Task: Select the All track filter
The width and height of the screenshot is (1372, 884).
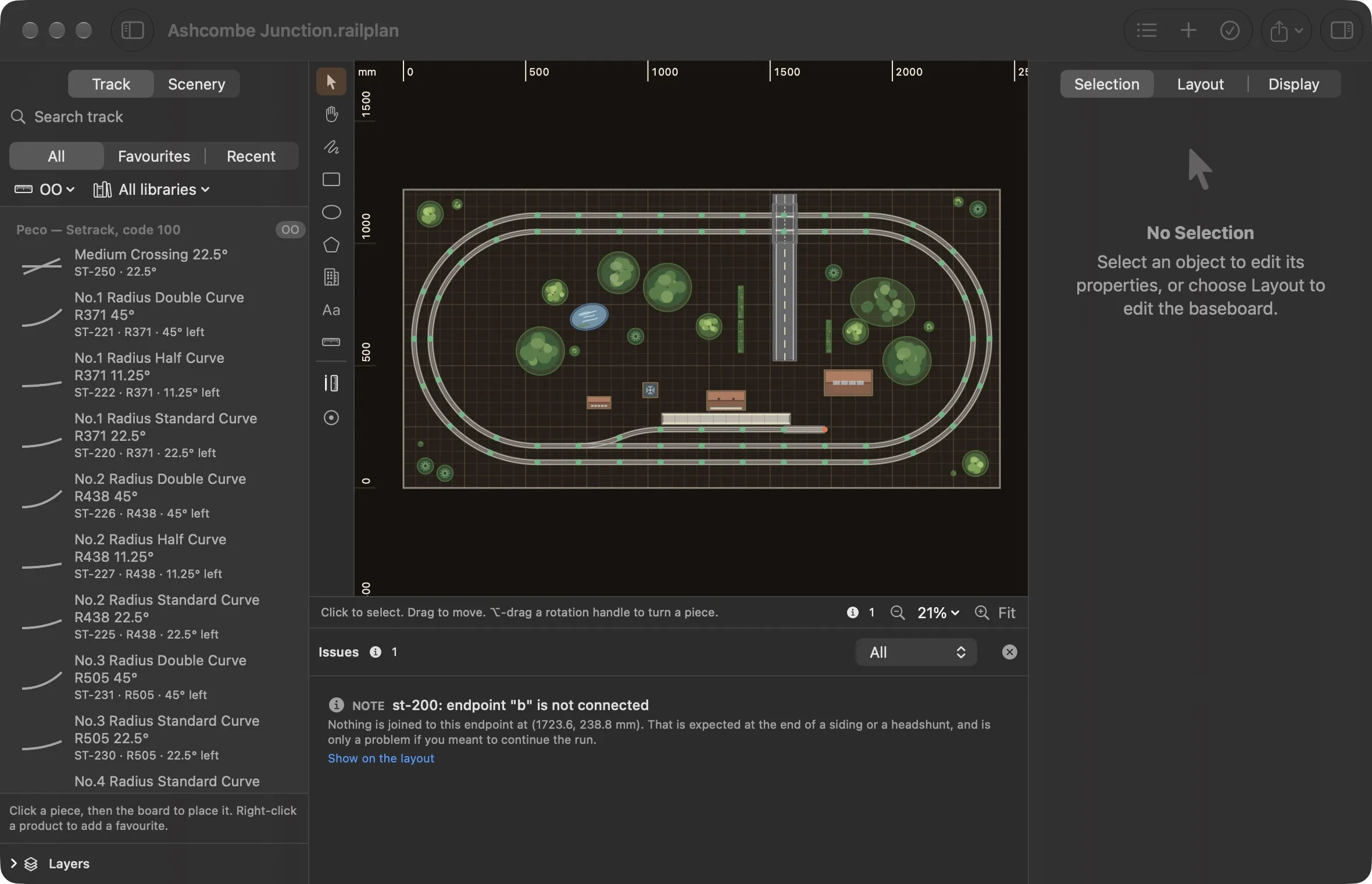Action: (x=56, y=156)
